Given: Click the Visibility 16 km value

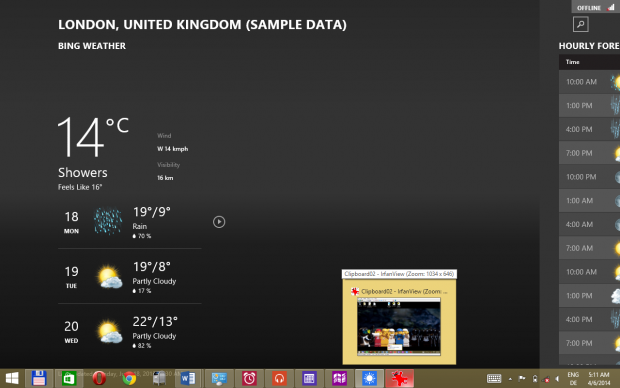Looking at the screenshot, I should point(165,178).
